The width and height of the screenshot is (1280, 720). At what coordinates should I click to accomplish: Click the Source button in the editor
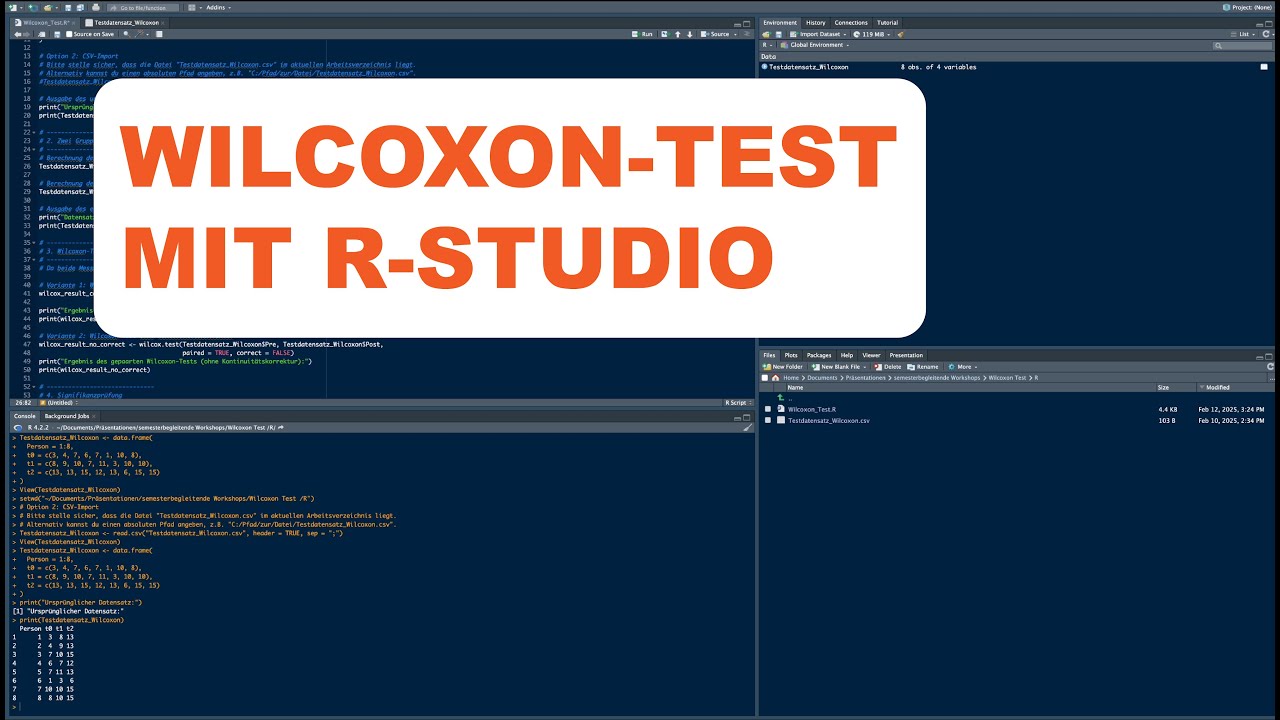pos(717,34)
